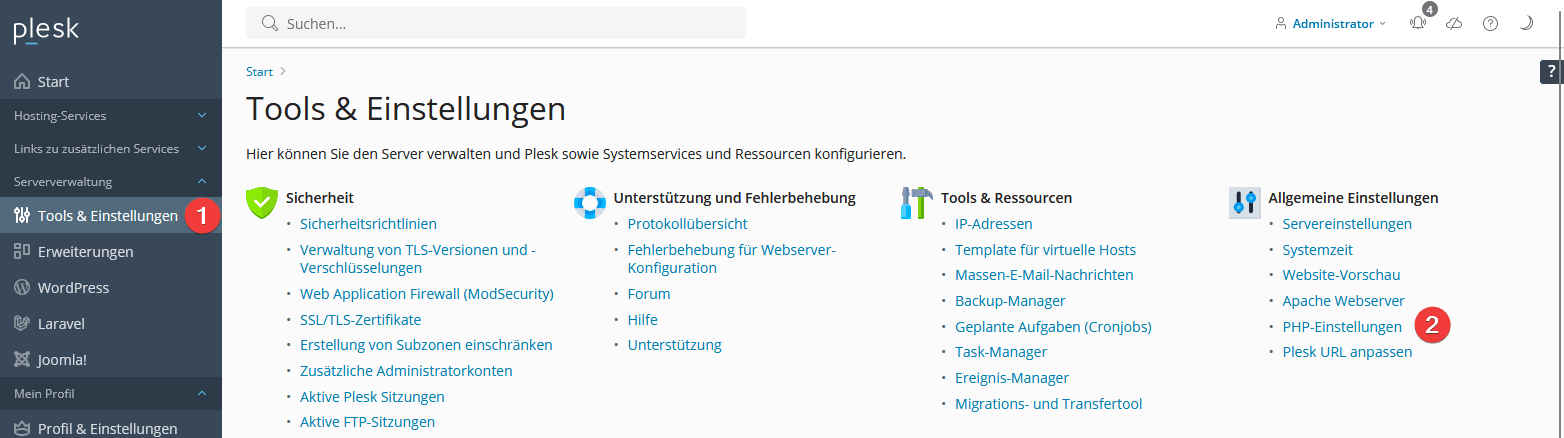Open the Start home icon in sidebar
Image resolution: width=1564 pixels, height=438 pixels.
(x=22, y=82)
